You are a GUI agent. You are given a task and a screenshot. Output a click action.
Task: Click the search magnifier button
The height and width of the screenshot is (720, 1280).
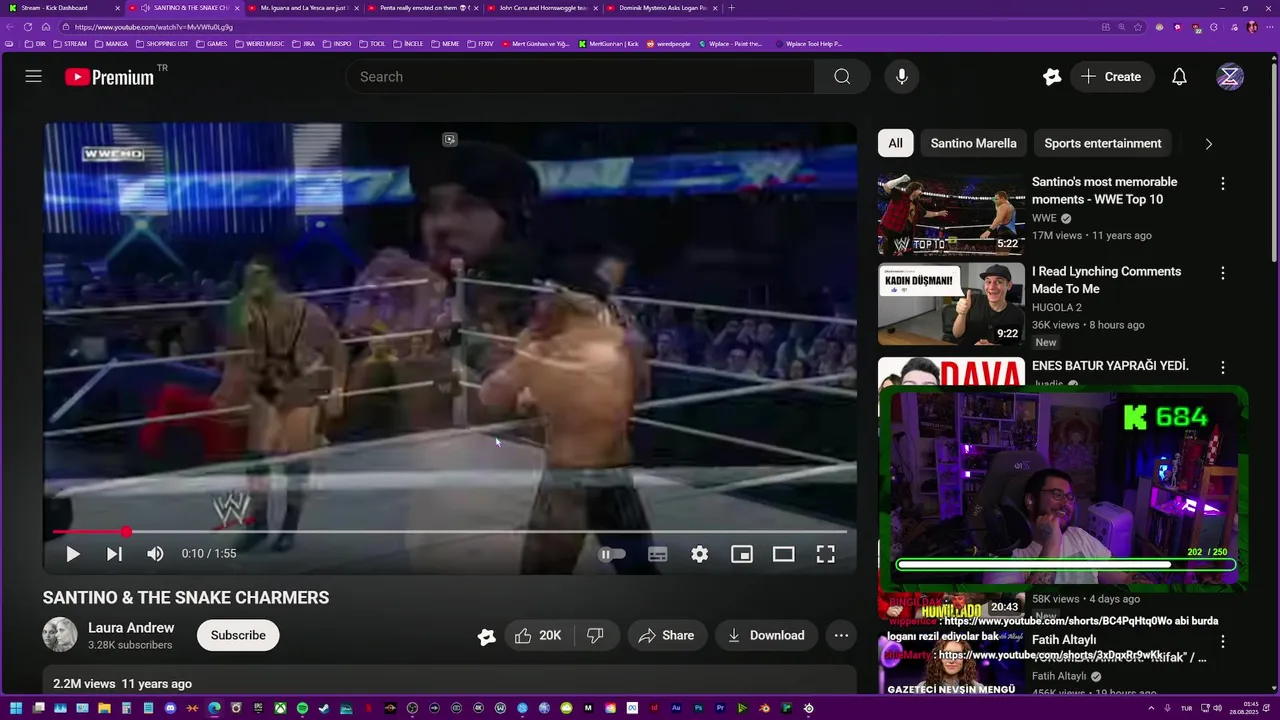click(x=842, y=77)
